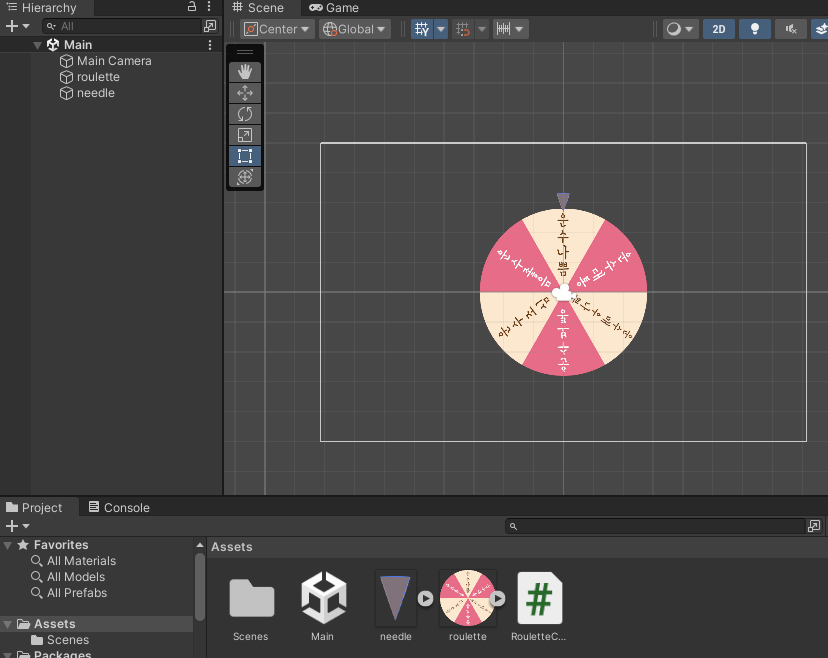Collapse the Main scene tree arrow
This screenshot has width=828, height=658.
click(37, 45)
